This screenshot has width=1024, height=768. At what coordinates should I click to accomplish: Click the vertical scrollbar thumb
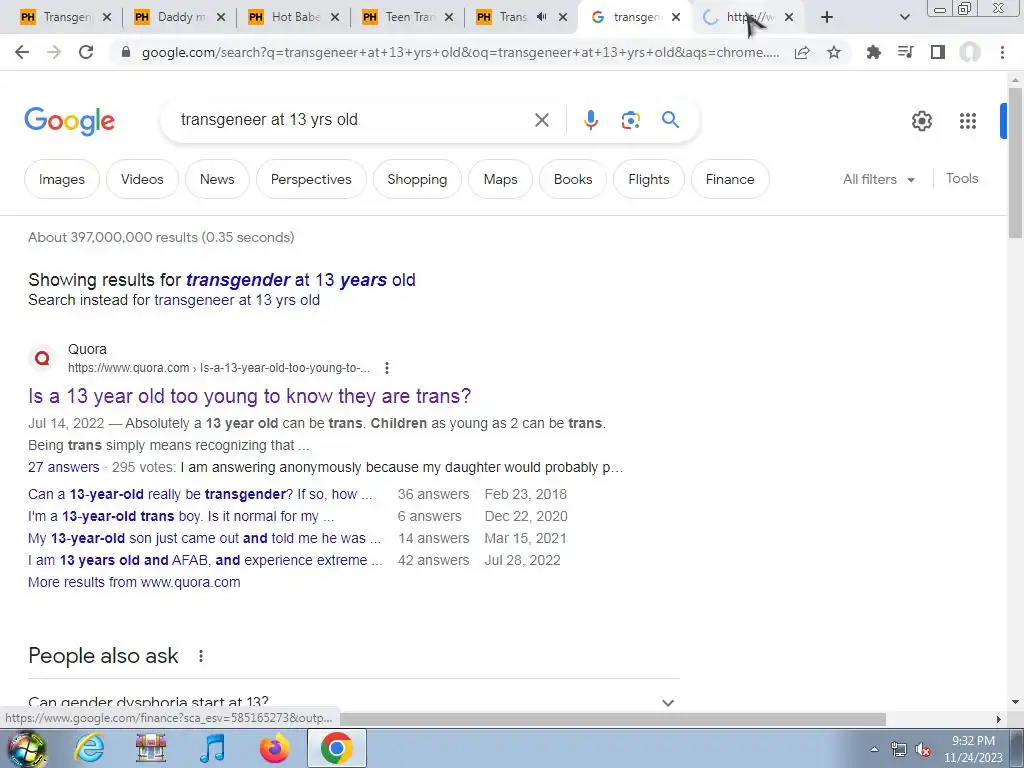point(1015,162)
